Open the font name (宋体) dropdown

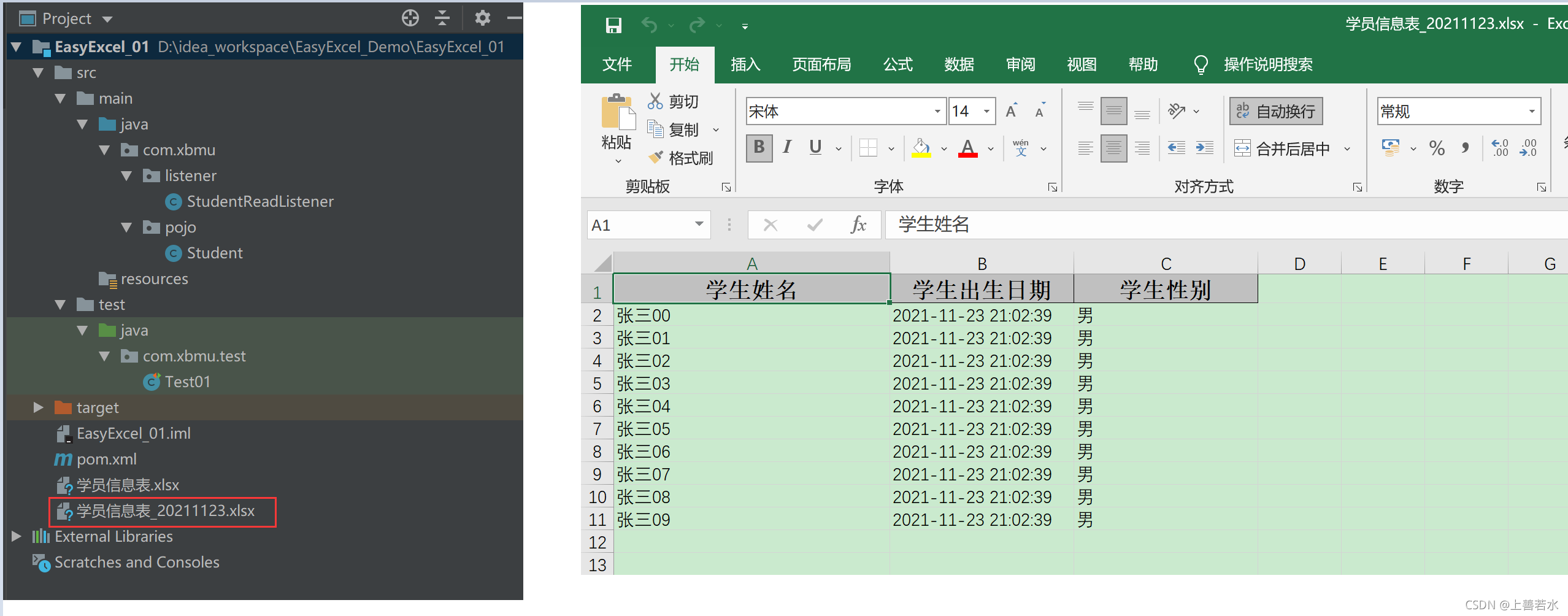coord(936,111)
